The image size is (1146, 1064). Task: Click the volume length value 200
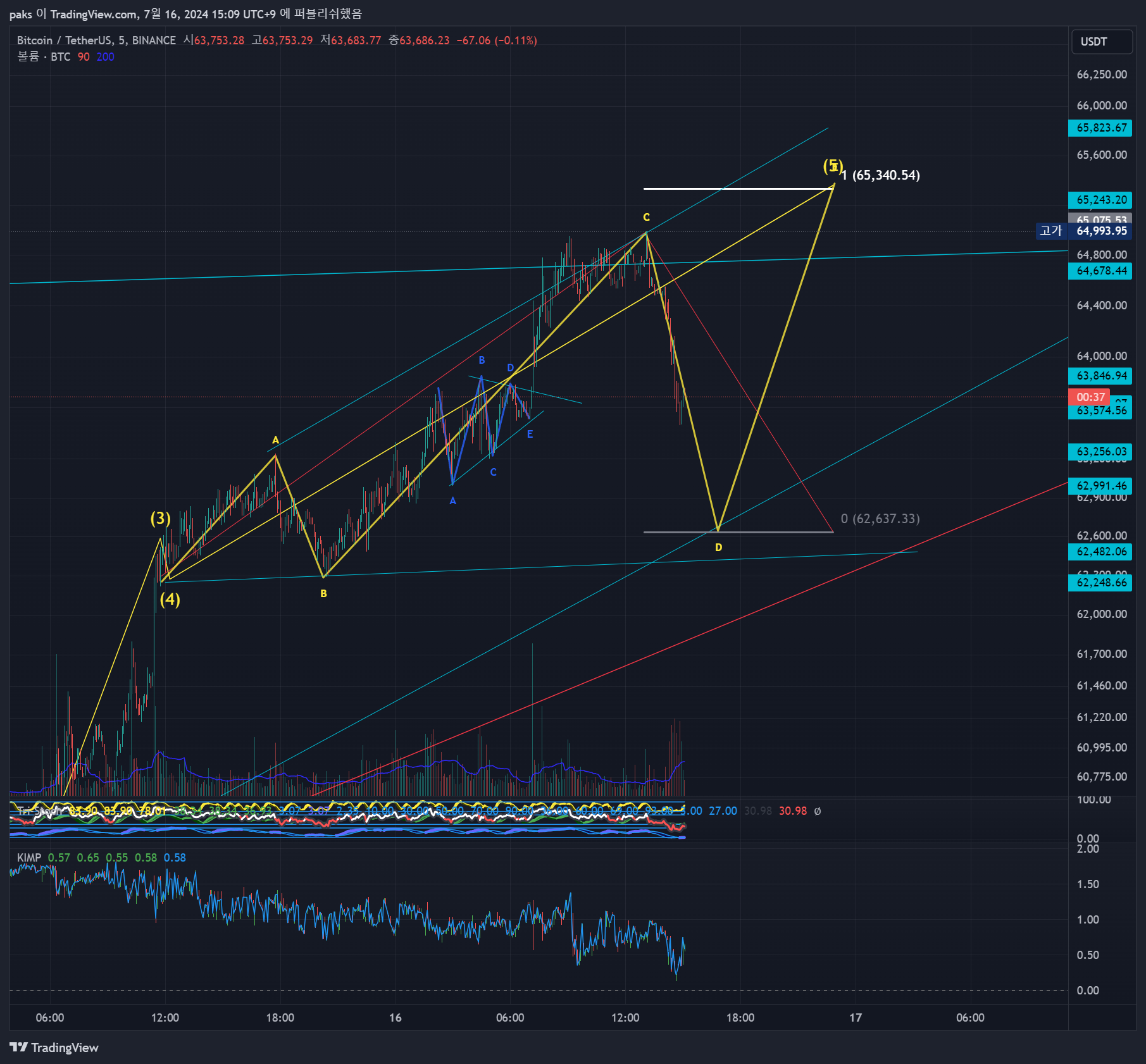pos(105,57)
